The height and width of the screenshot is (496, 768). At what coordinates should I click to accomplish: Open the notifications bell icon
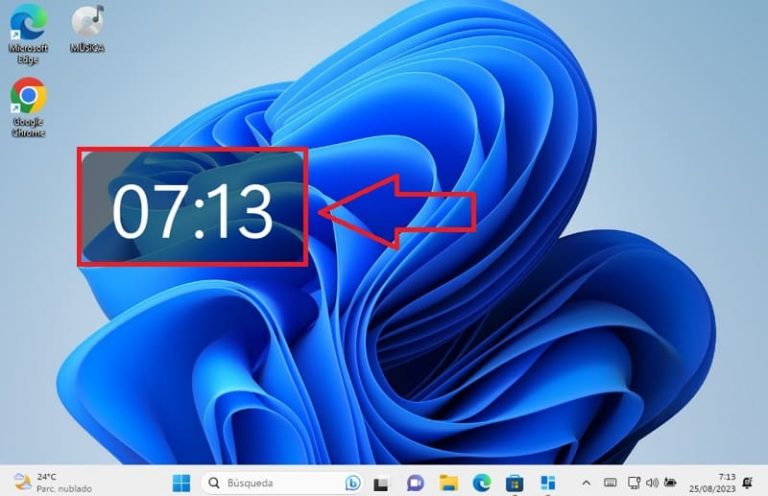[x=747, y=483]
